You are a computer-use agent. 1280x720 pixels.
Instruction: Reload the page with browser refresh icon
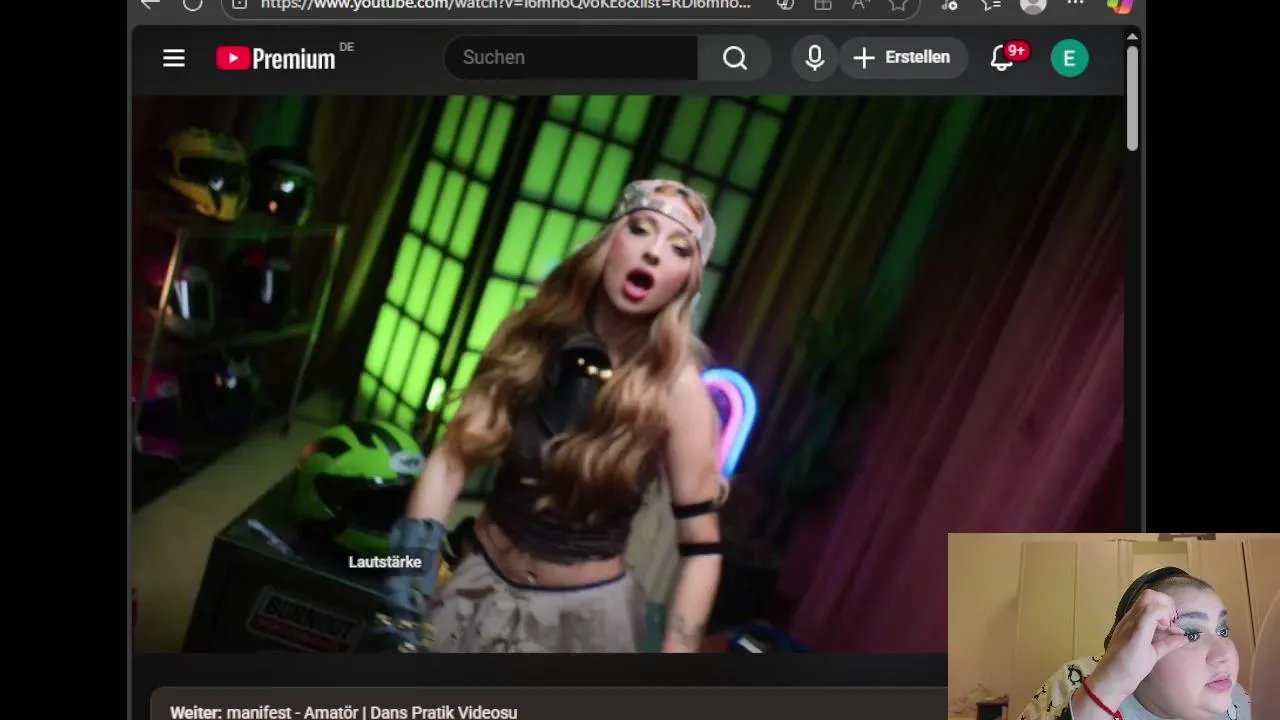[192, 5]
